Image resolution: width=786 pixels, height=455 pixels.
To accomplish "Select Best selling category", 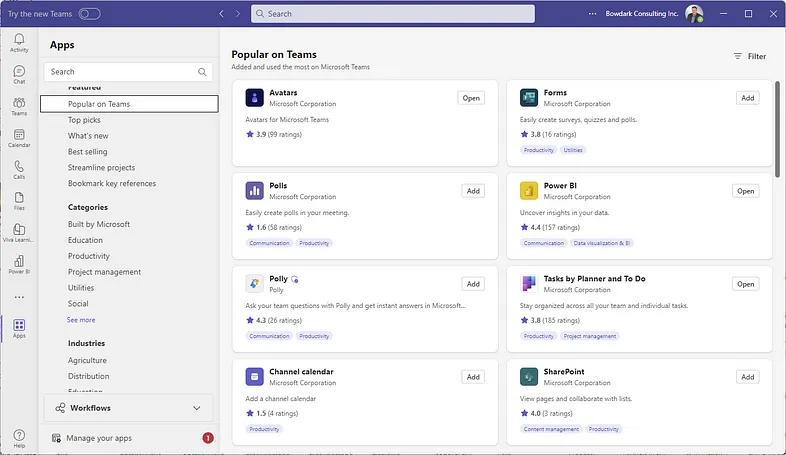I will [88, 151].
